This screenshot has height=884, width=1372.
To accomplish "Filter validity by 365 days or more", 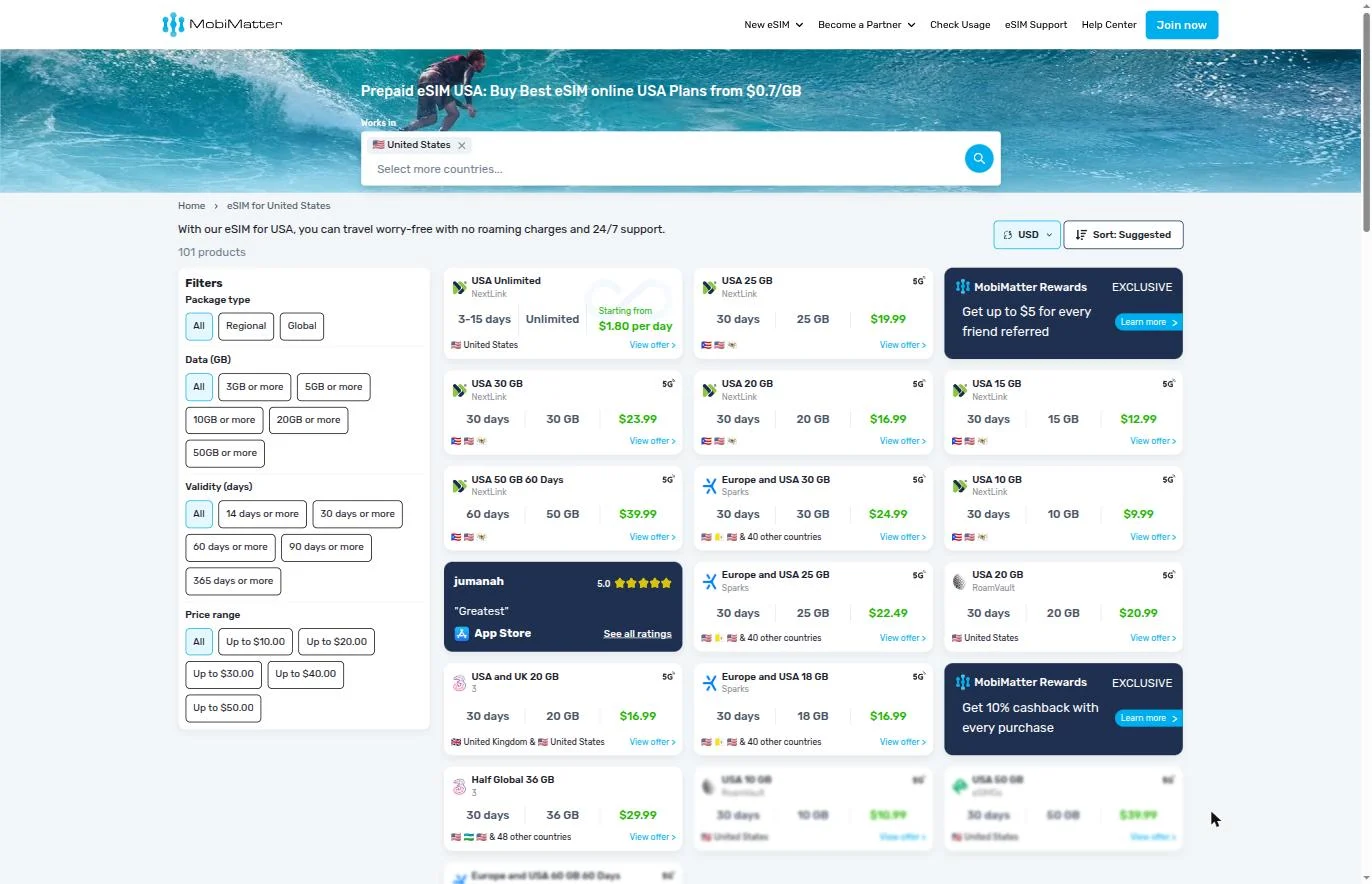I will (x=233, y=581).
